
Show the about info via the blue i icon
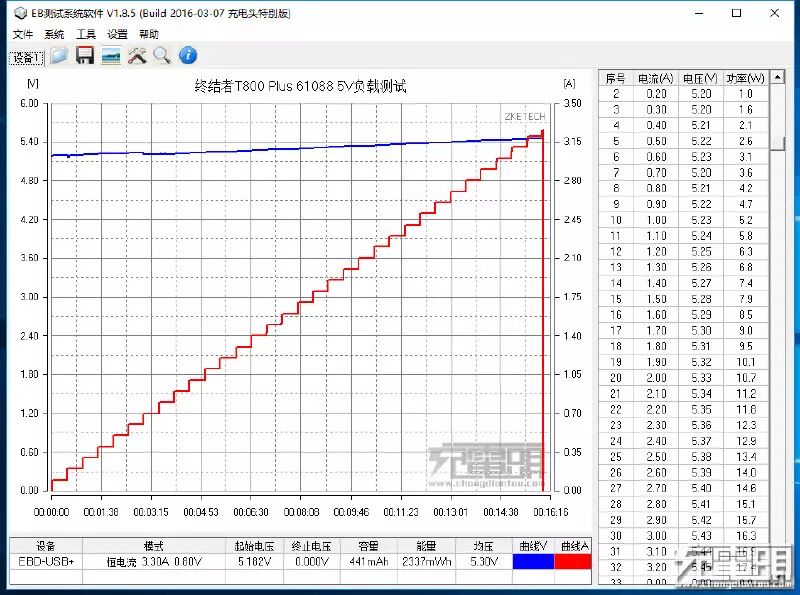click(188, 56)
